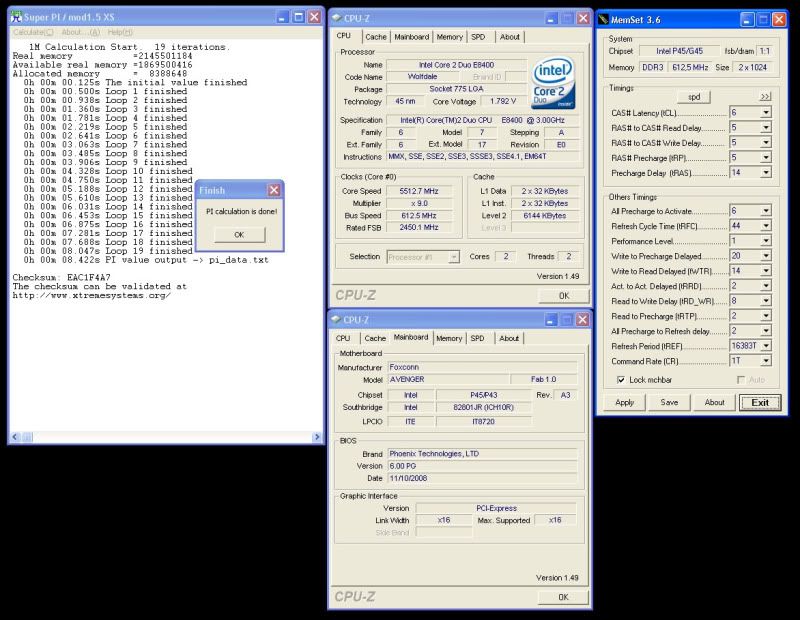Close the Finish dialog with X

(274, 190)
